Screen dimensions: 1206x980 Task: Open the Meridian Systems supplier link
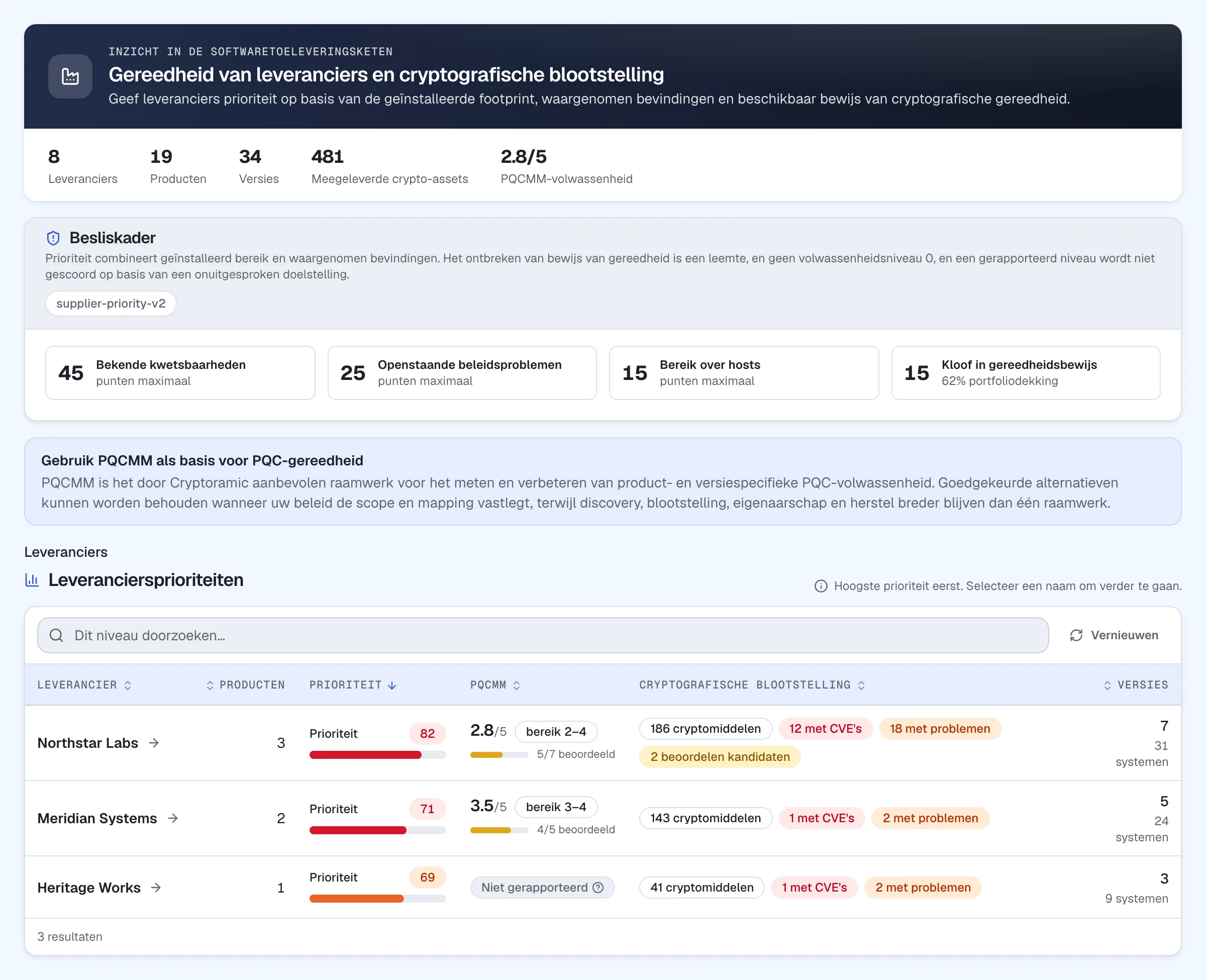tap(97, 818)
